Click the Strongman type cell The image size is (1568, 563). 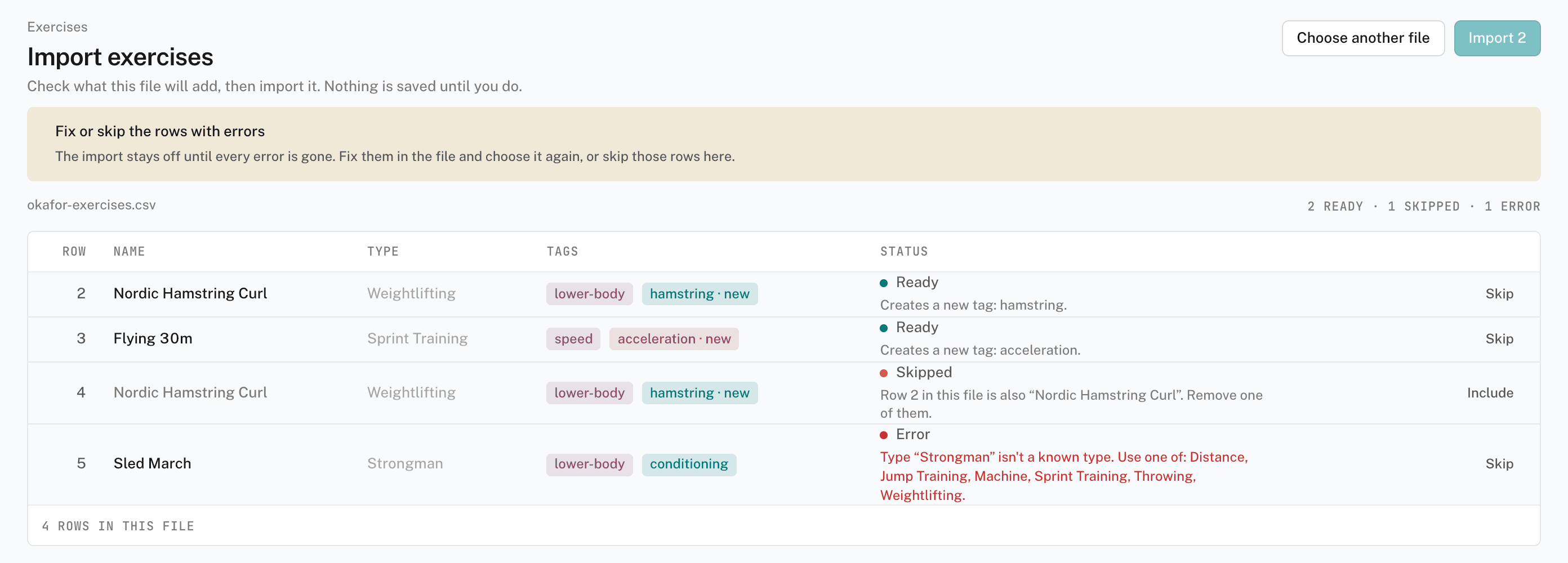point(405,464)
